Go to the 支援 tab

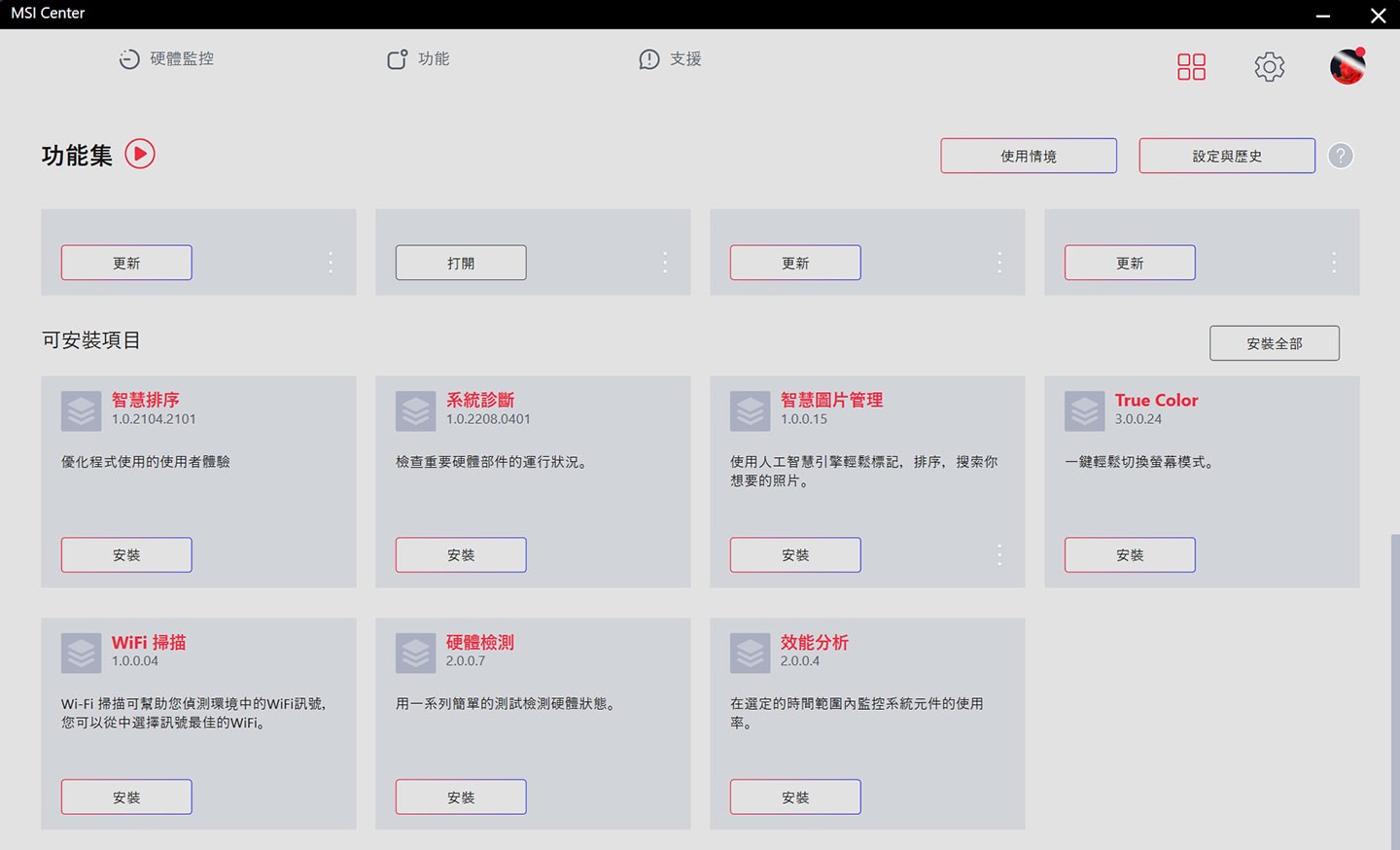pos(670,59)
